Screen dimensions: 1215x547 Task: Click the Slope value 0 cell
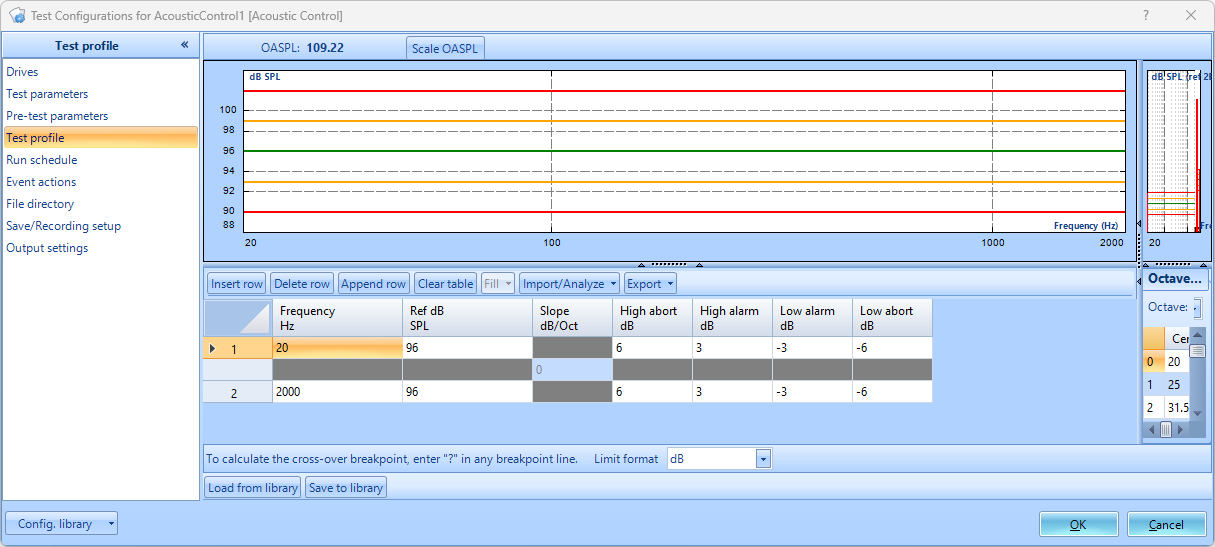(572, 370)
